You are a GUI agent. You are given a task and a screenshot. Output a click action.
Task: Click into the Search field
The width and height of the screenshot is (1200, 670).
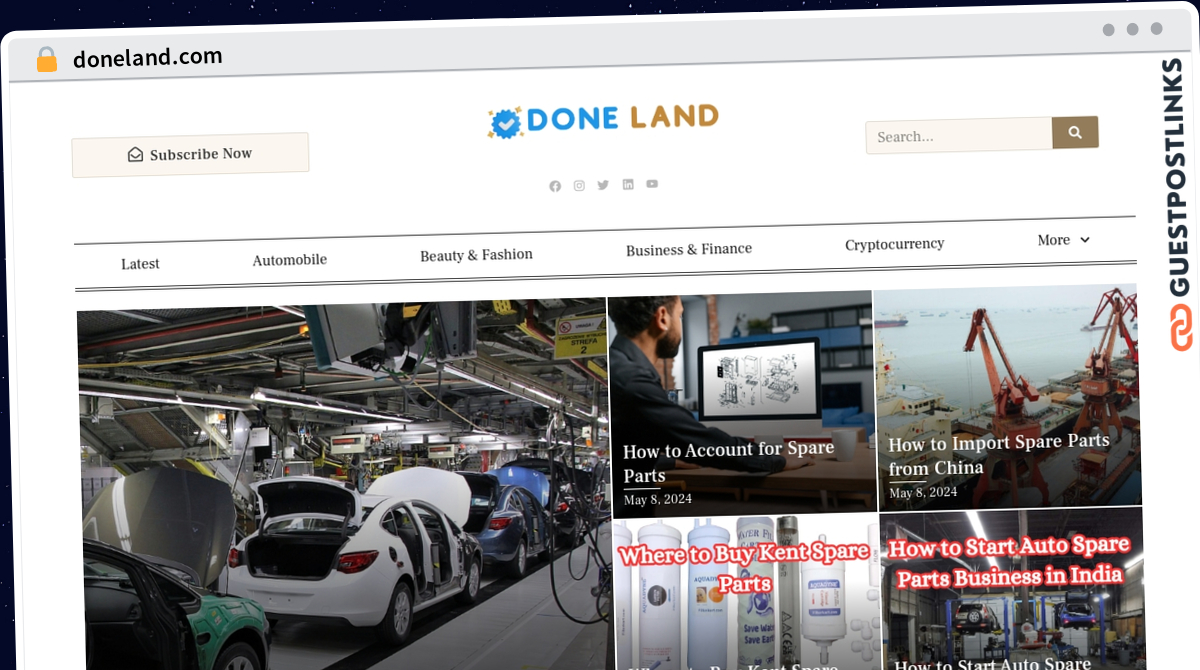(x=959, y=136)
